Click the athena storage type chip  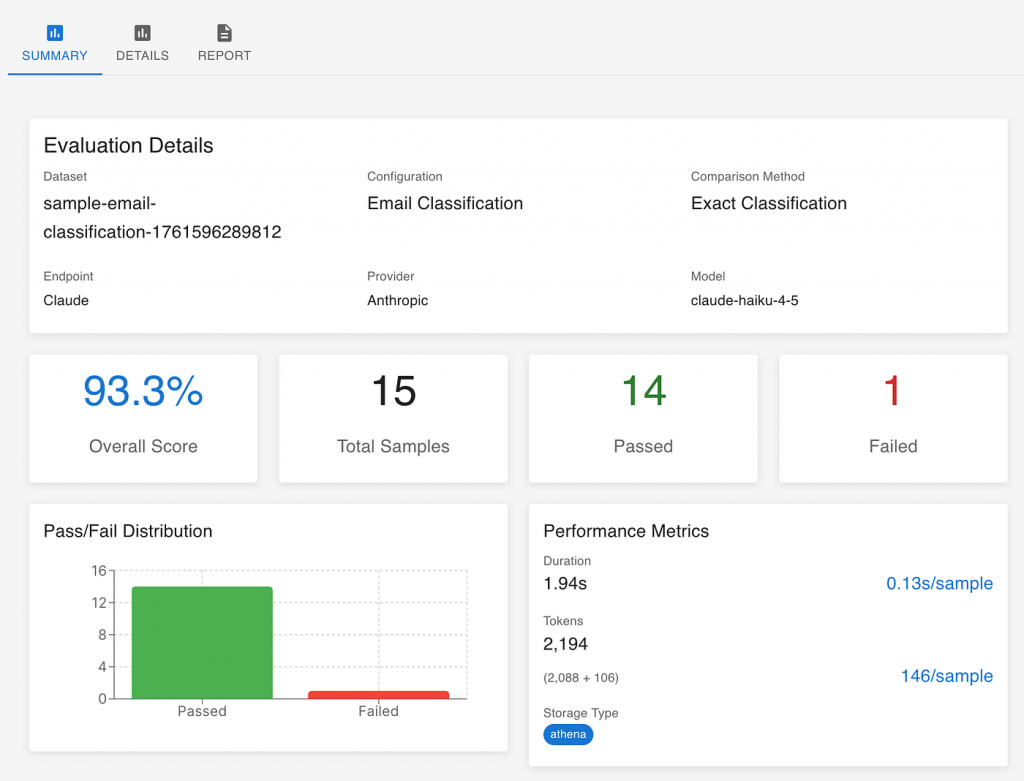[568, 735]
